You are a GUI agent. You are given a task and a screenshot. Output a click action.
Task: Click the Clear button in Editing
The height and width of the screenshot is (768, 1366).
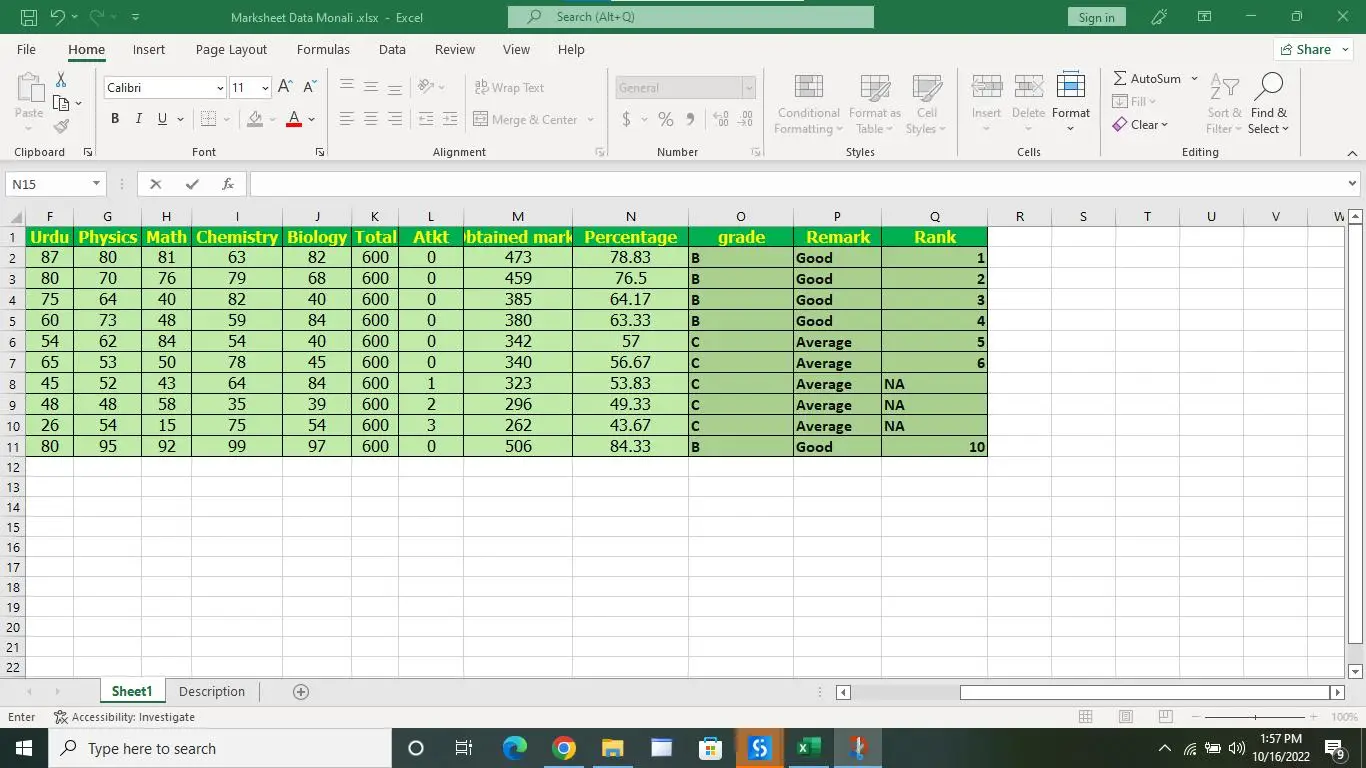click(x=1140, y=125)
